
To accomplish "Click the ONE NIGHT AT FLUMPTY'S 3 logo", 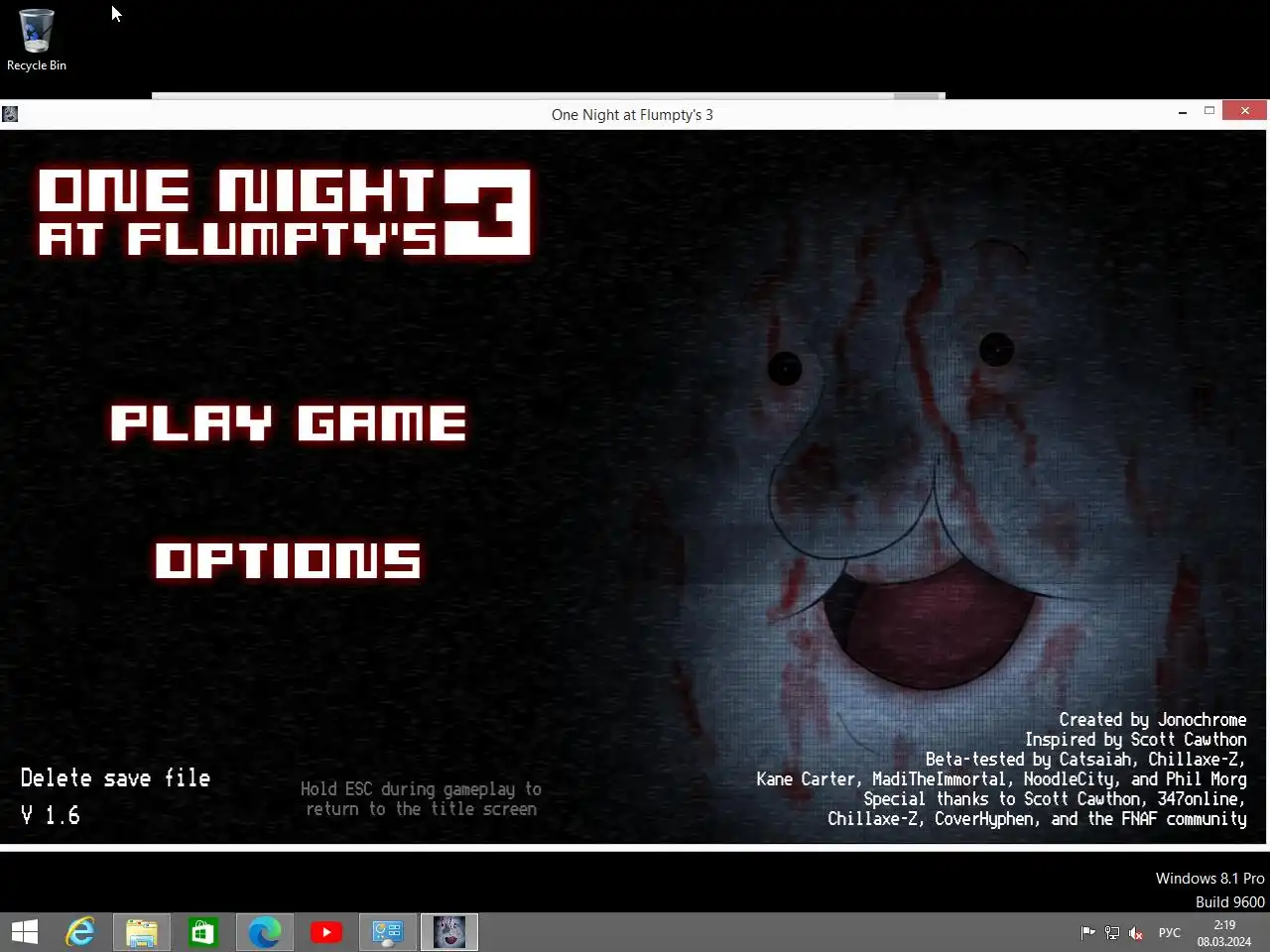I will [285, 212].
